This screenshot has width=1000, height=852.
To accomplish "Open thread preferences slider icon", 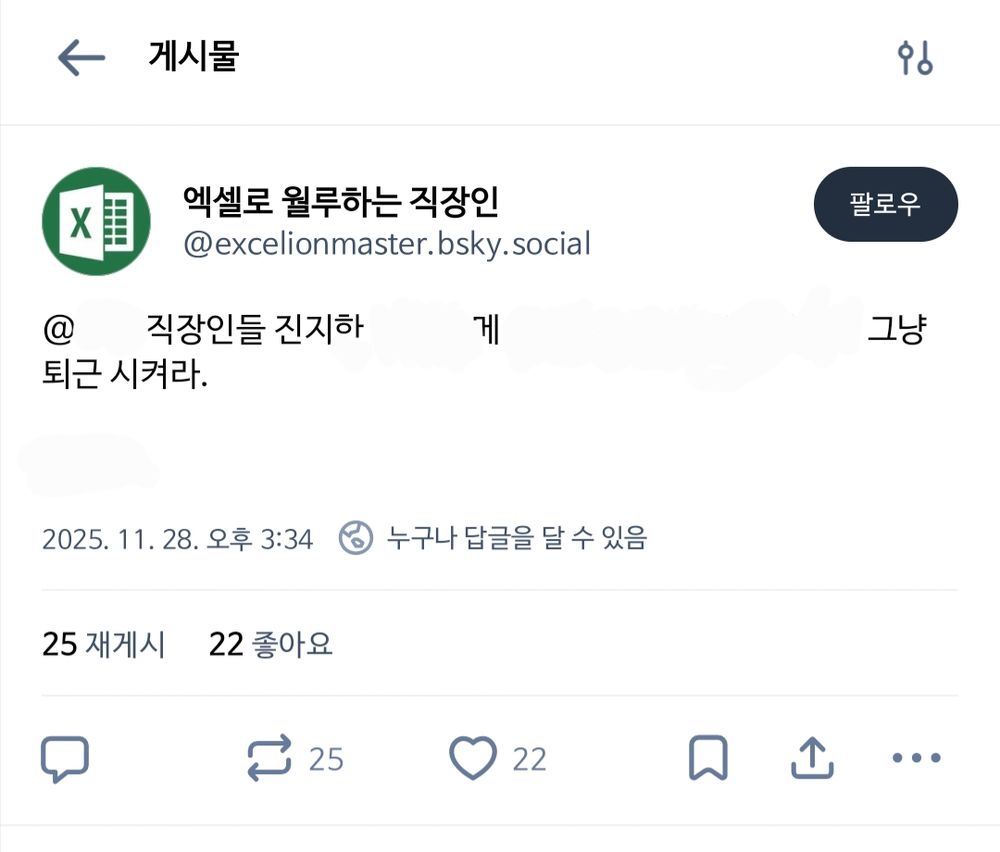I will (x=915, y=58).
